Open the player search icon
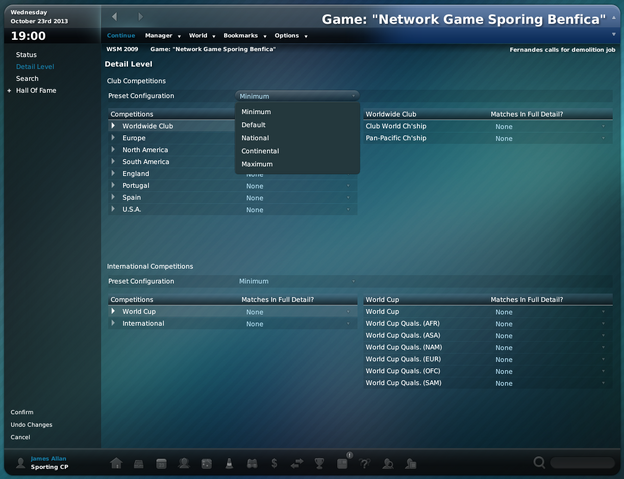624x479 pixels. coord(388,463)
